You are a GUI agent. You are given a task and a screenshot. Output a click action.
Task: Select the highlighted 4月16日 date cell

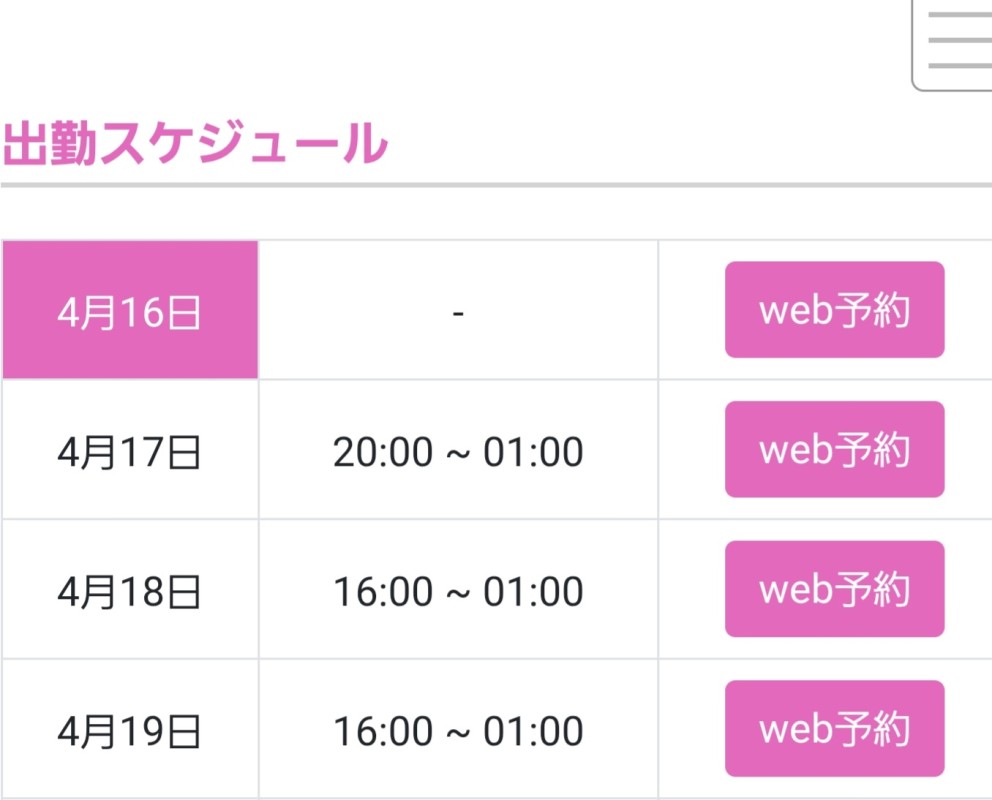(x=130, y=312)
